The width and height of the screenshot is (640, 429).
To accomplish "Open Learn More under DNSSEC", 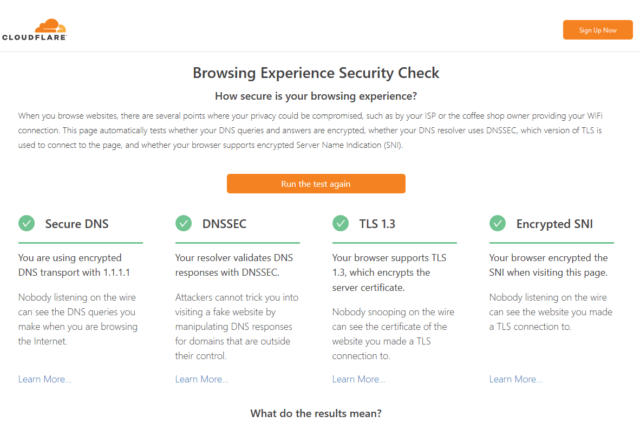I will pos(201,379).
